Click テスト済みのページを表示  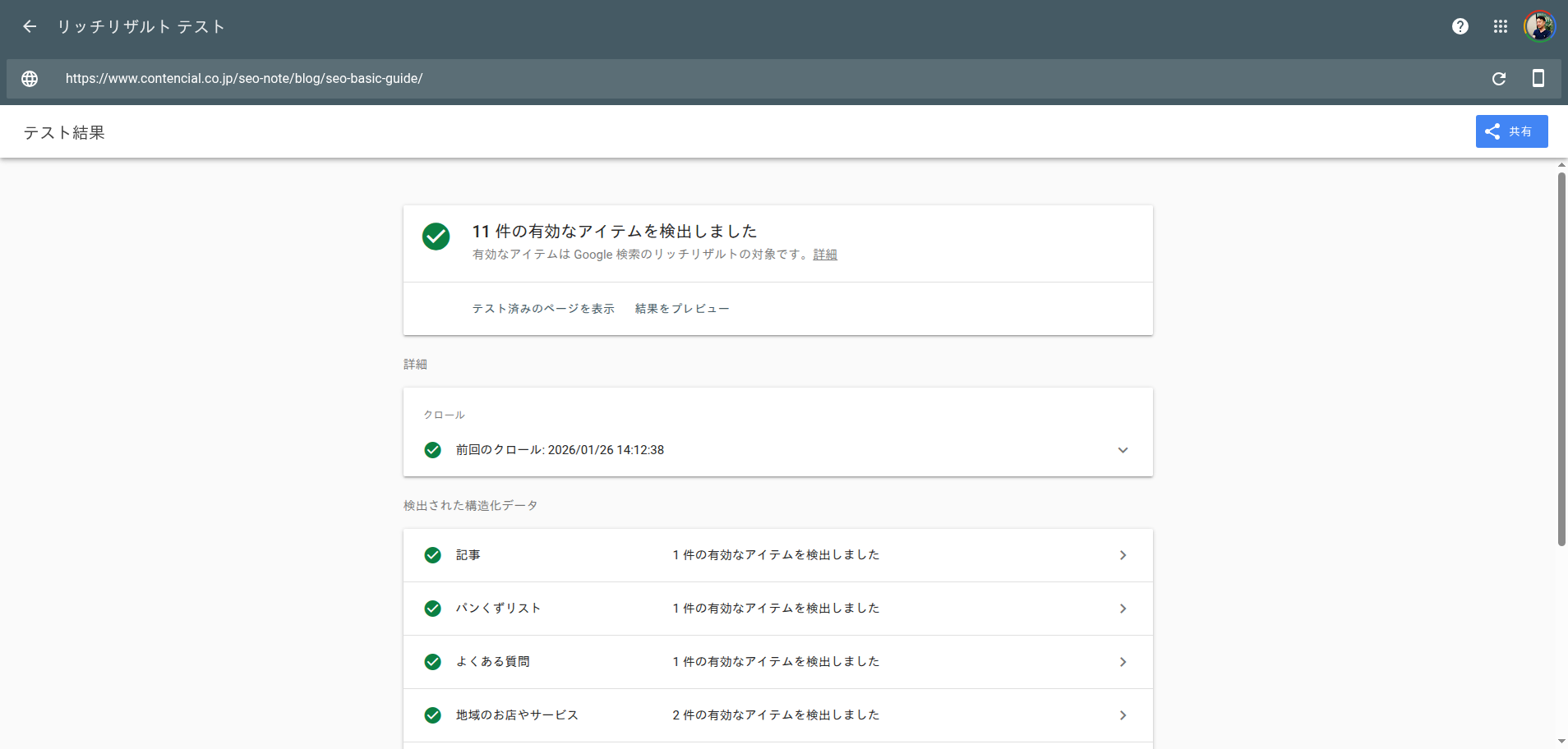[x=542, y=308]
